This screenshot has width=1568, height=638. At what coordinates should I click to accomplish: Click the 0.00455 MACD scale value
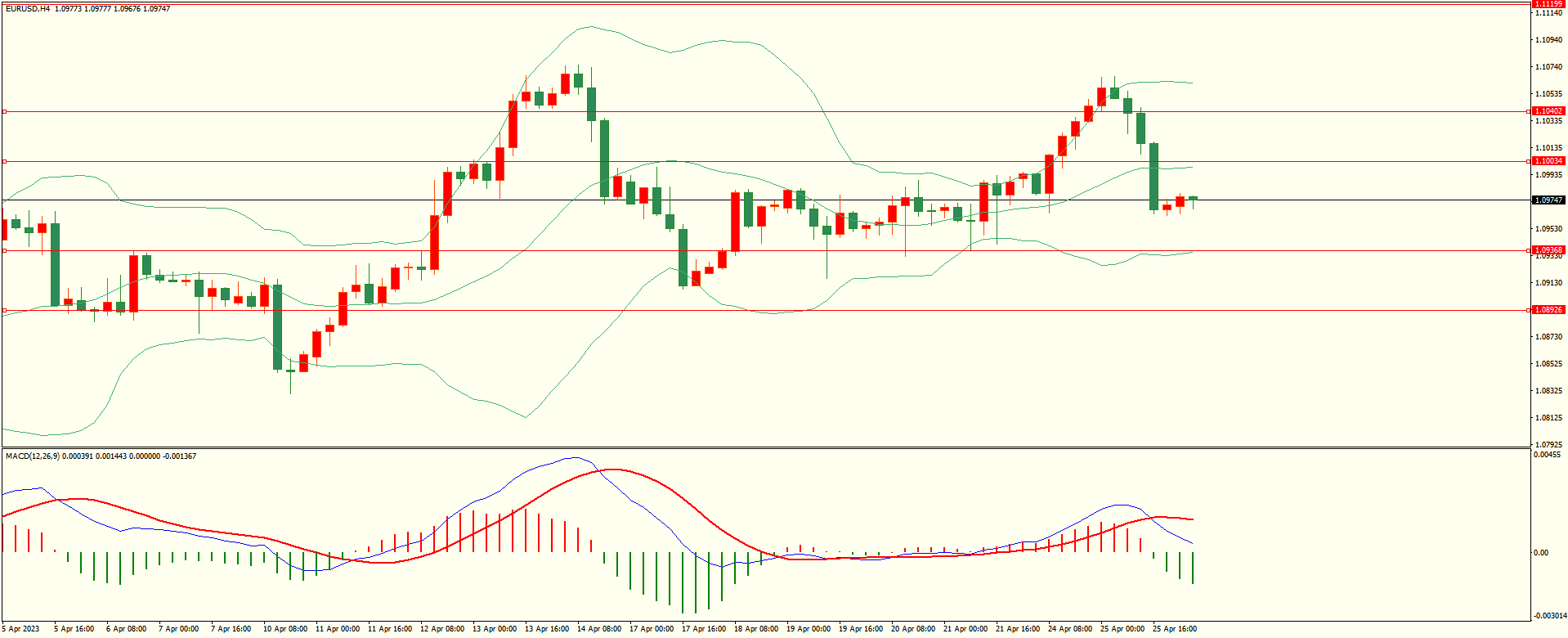1548,455
